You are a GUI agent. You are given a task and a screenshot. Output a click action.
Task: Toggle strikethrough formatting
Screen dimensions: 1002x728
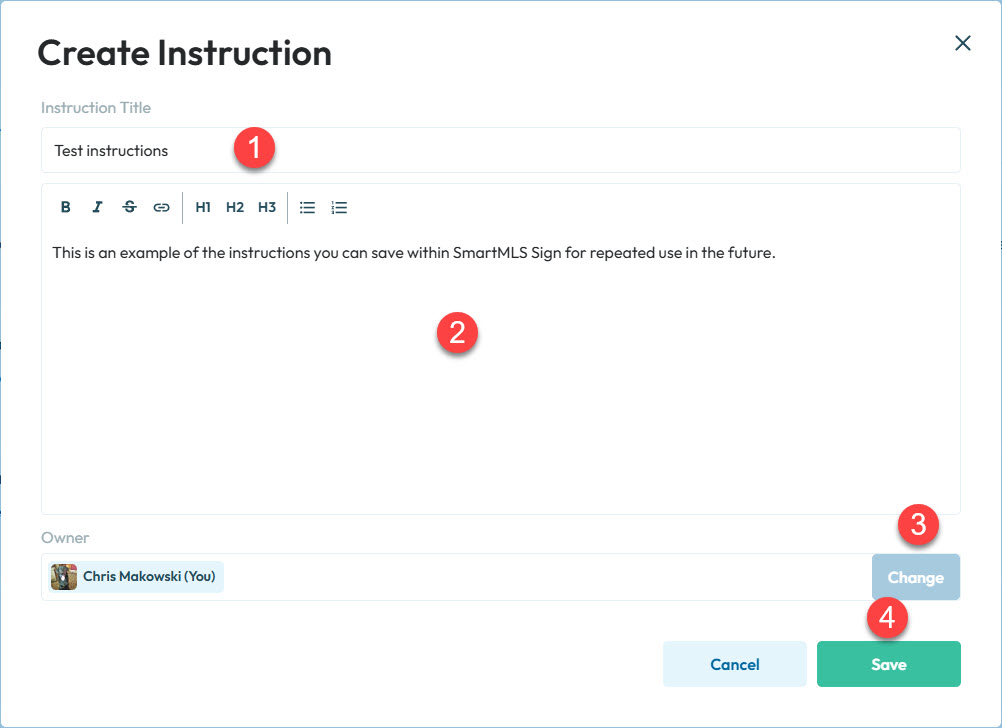pos(129,208)
